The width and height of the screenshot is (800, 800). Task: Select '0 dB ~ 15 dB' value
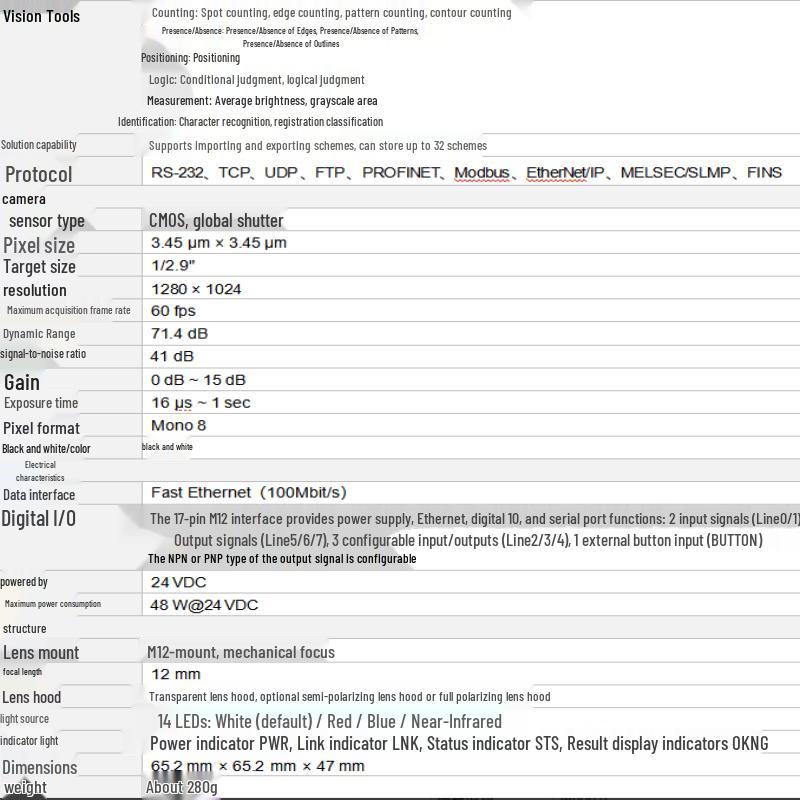[x=198, y=380]
